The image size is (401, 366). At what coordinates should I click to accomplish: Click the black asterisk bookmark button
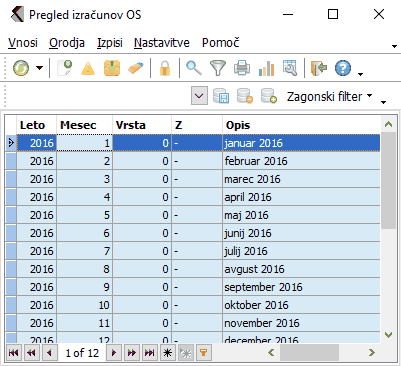click(168, 353)
